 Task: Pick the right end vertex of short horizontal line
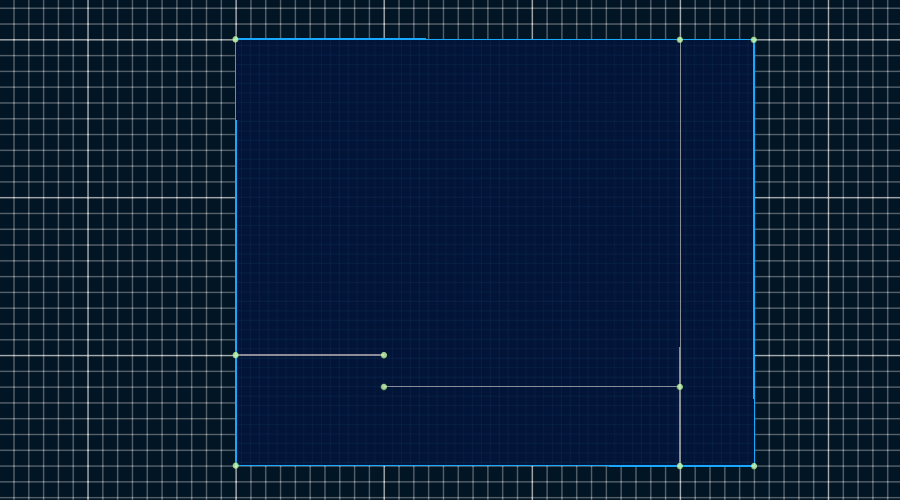click(x=384, y=355)
